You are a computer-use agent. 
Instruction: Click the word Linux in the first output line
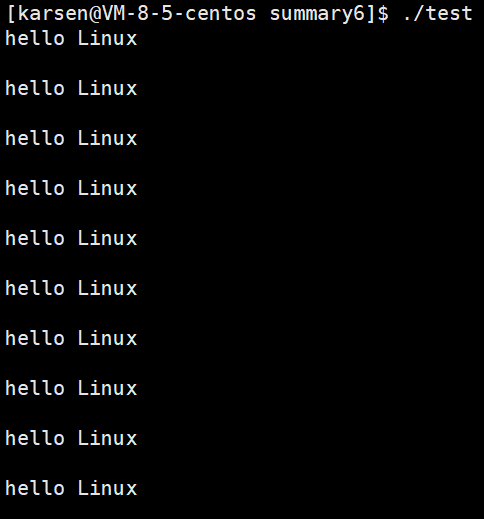tap(107, 38)
